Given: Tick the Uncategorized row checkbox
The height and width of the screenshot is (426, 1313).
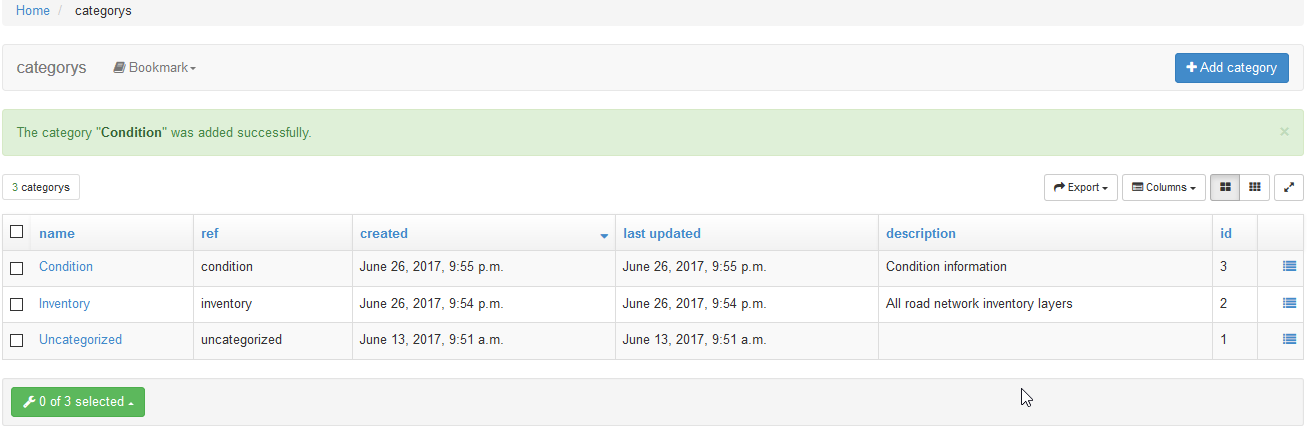Looking at the screenshot, I should point(16,340).
